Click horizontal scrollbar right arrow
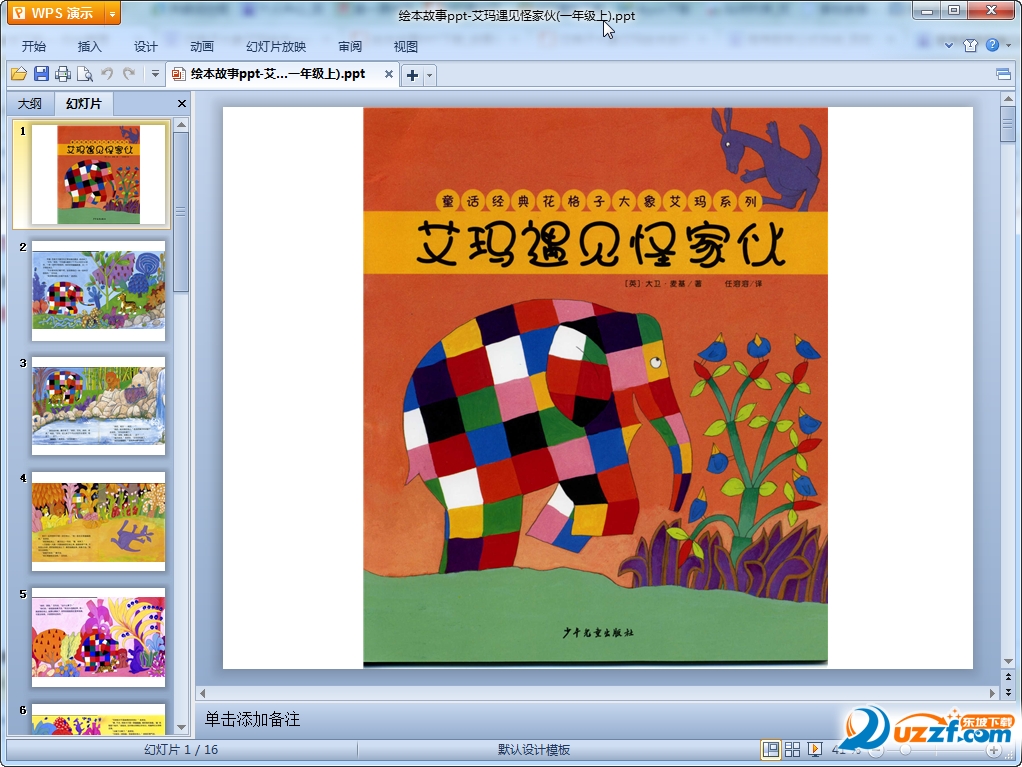The width and height of the screenshot is (1022, 767). point(992,693)
